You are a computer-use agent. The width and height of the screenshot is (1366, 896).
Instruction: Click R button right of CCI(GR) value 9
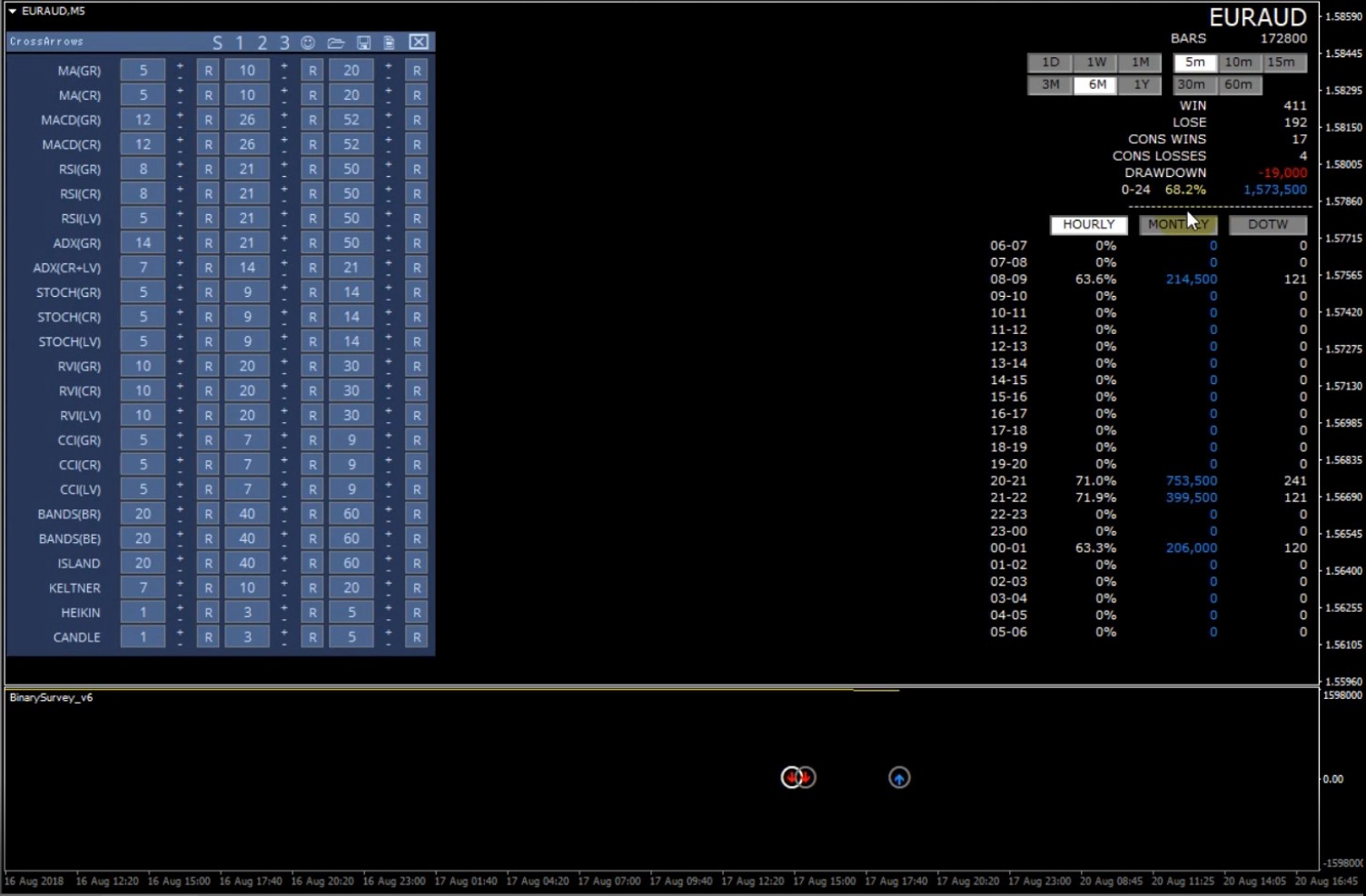click(417, 440)
